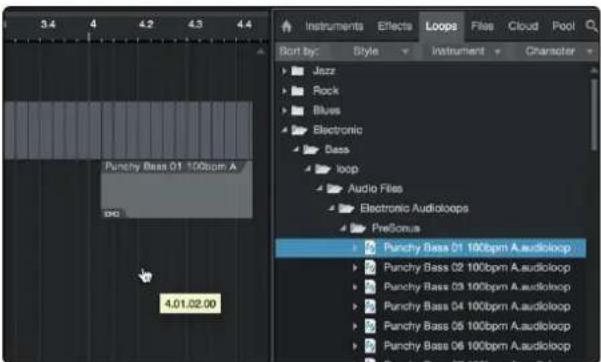The height and width of the screenshot is (362, 601).
Task: Click the Rock folder icon
Action: [x=297, y=91]
